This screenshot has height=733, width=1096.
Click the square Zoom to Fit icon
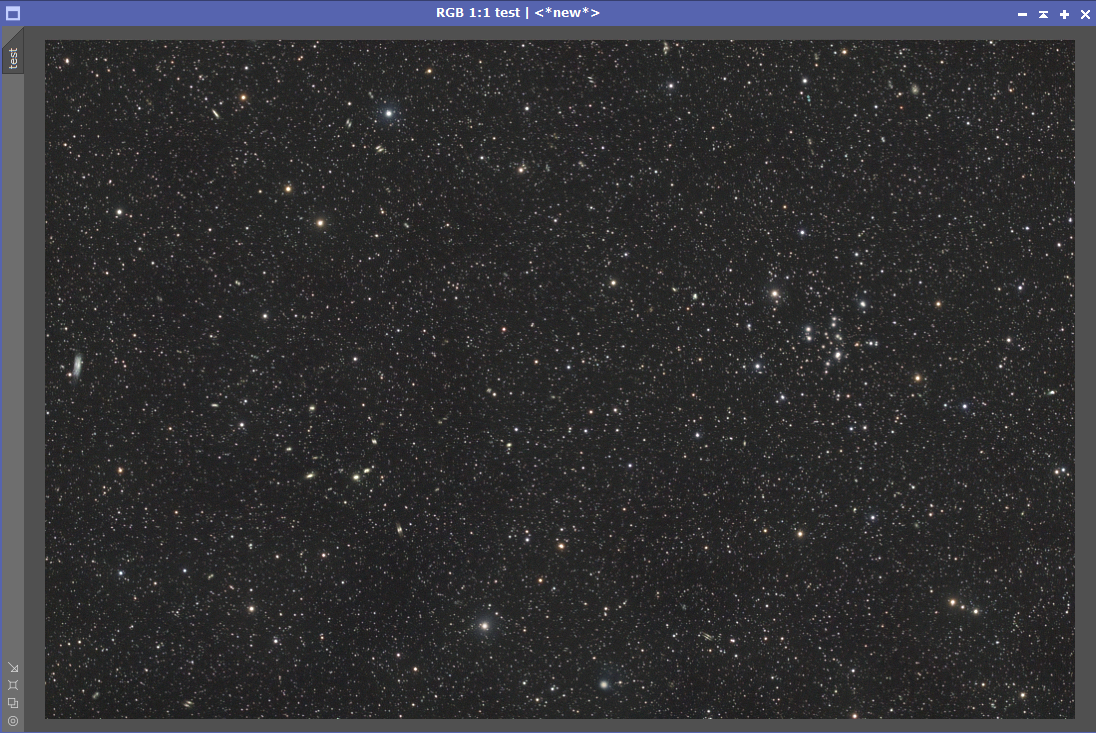click(13, 685)
